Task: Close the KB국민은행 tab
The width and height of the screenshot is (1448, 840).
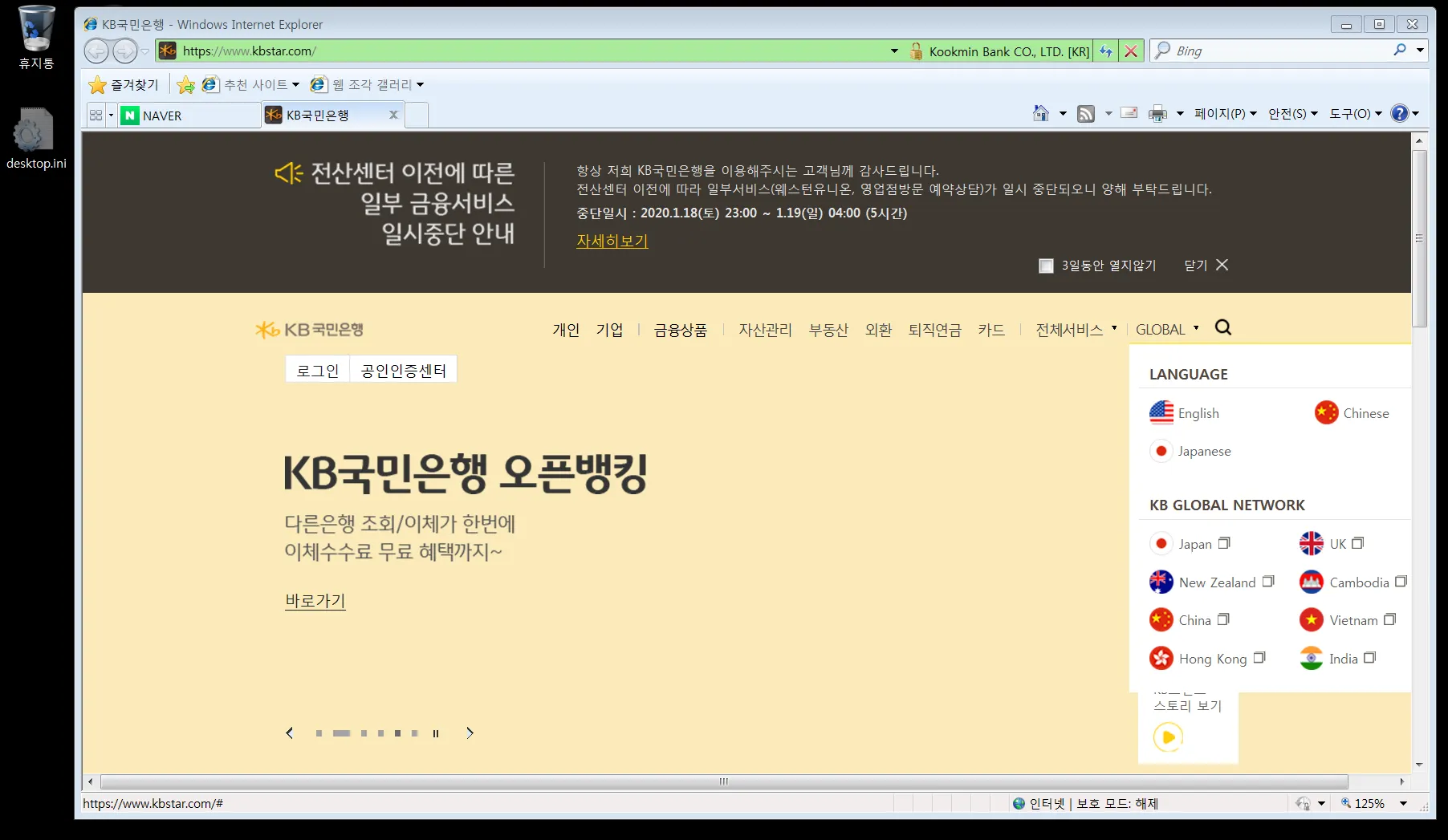Action: [x=393, y=115]
